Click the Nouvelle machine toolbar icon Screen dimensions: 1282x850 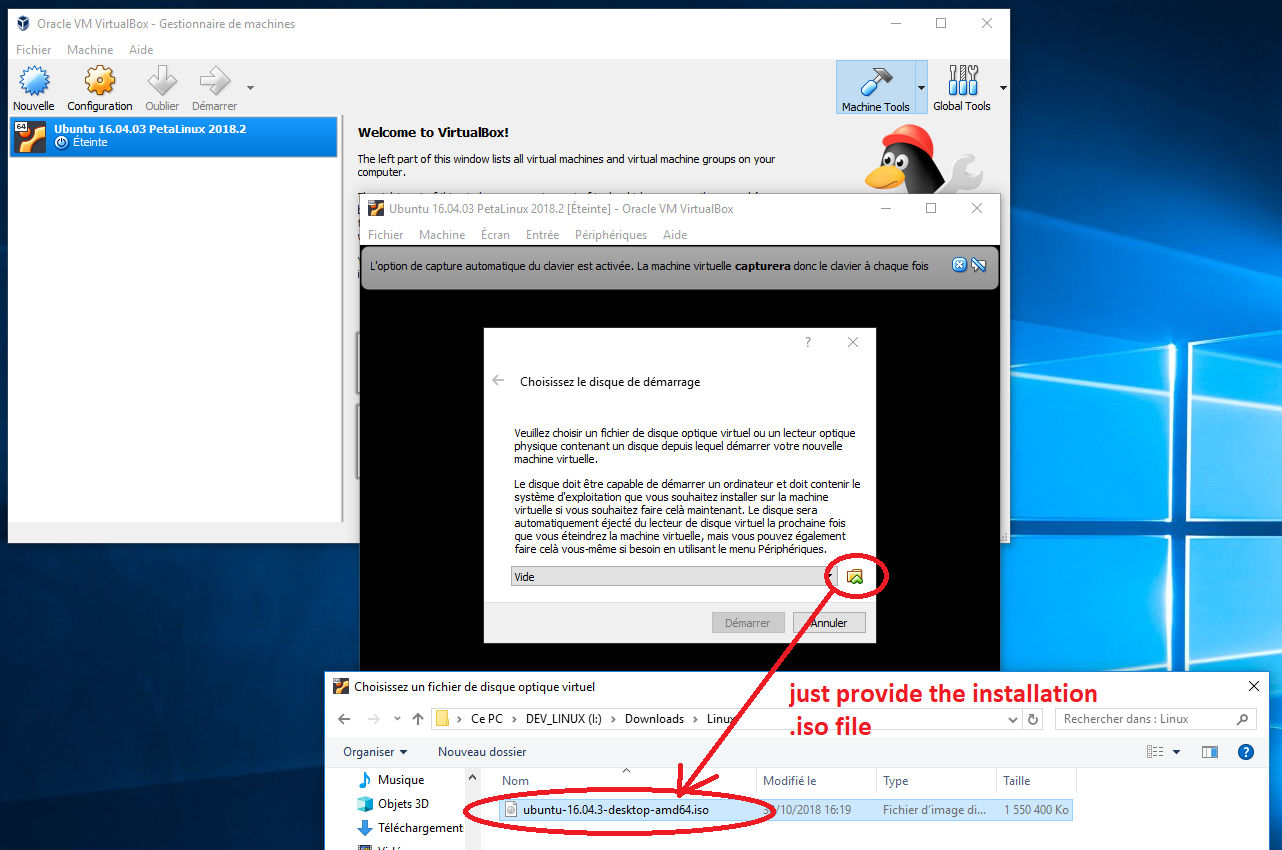pos(34,88)
